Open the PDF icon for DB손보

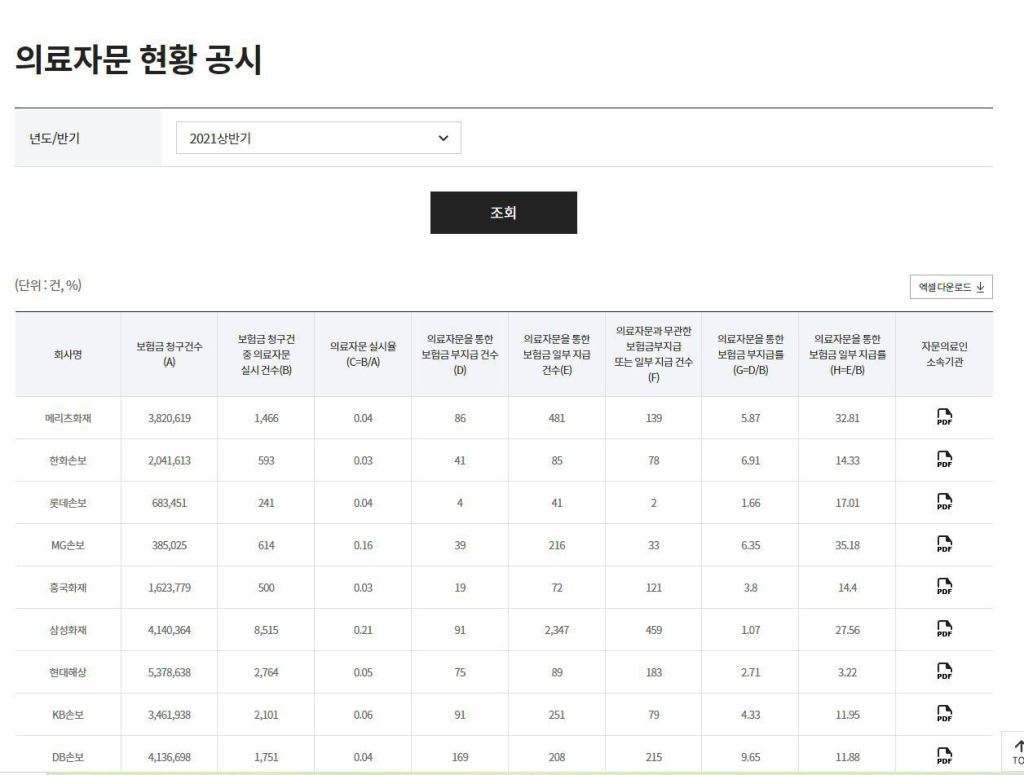[x=944, y=757]
